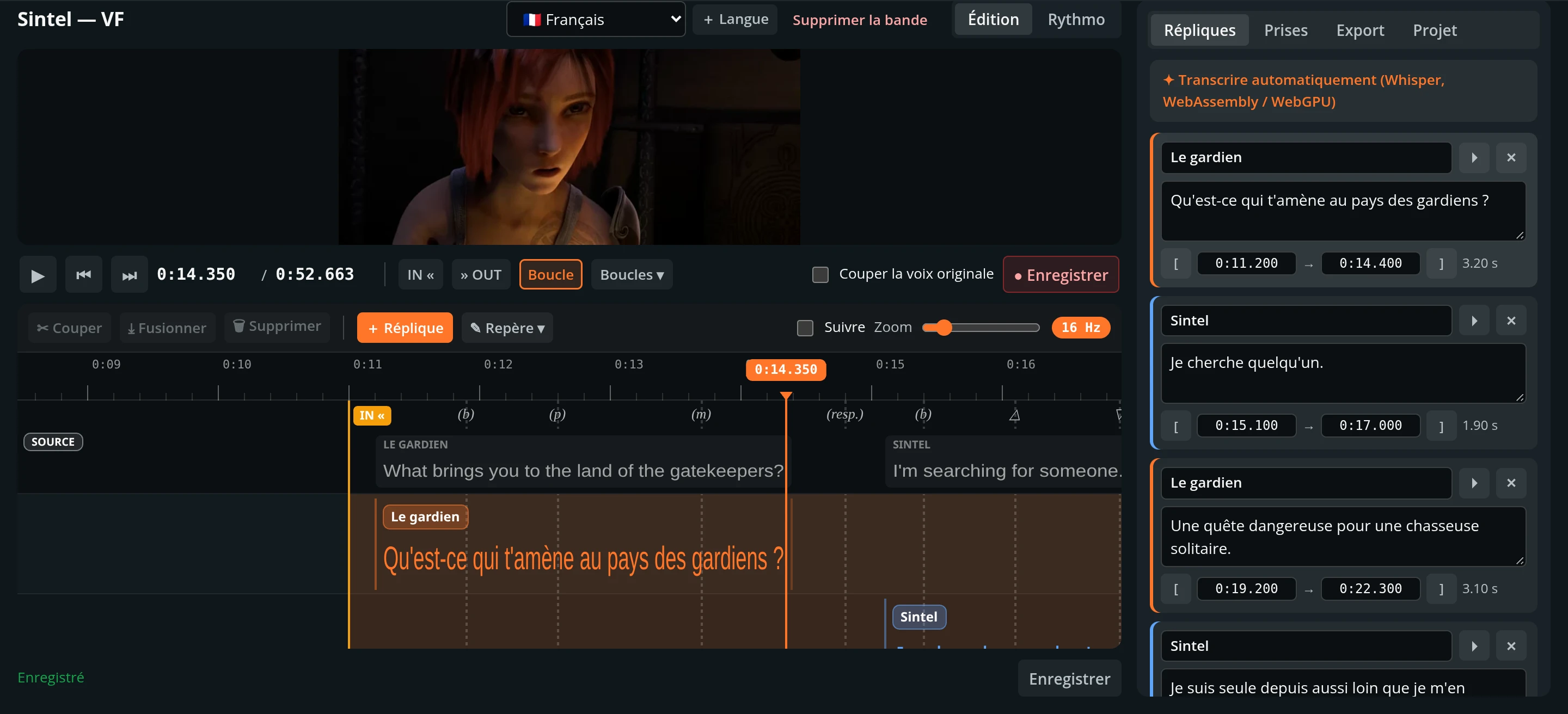Open the Export tab
The image size is (1568, 714).
(1360, 30)
